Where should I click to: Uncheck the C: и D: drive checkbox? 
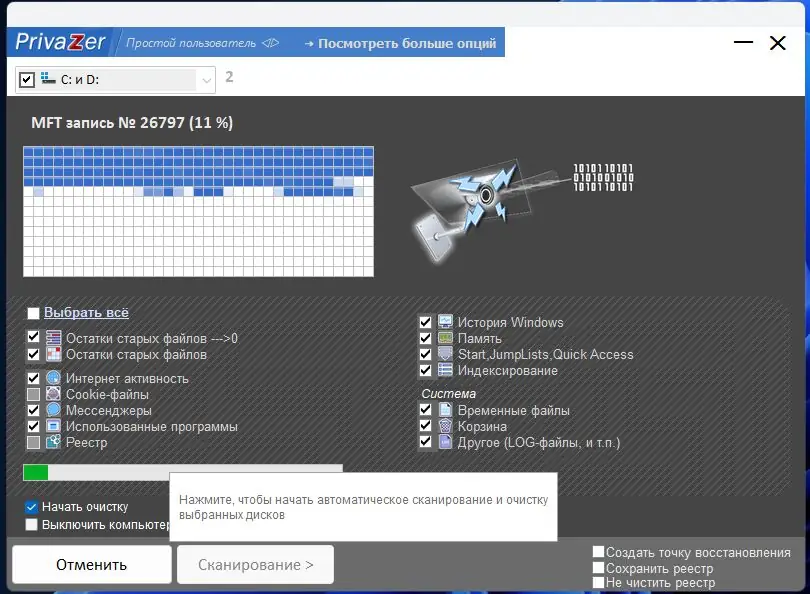pyautogui.click(x=27, y=80)
